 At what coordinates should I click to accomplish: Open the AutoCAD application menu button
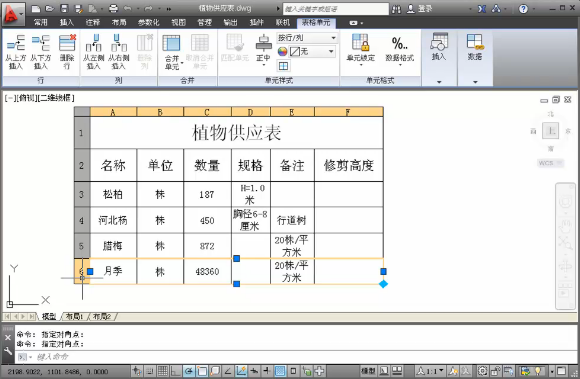(x=13, y=14)
